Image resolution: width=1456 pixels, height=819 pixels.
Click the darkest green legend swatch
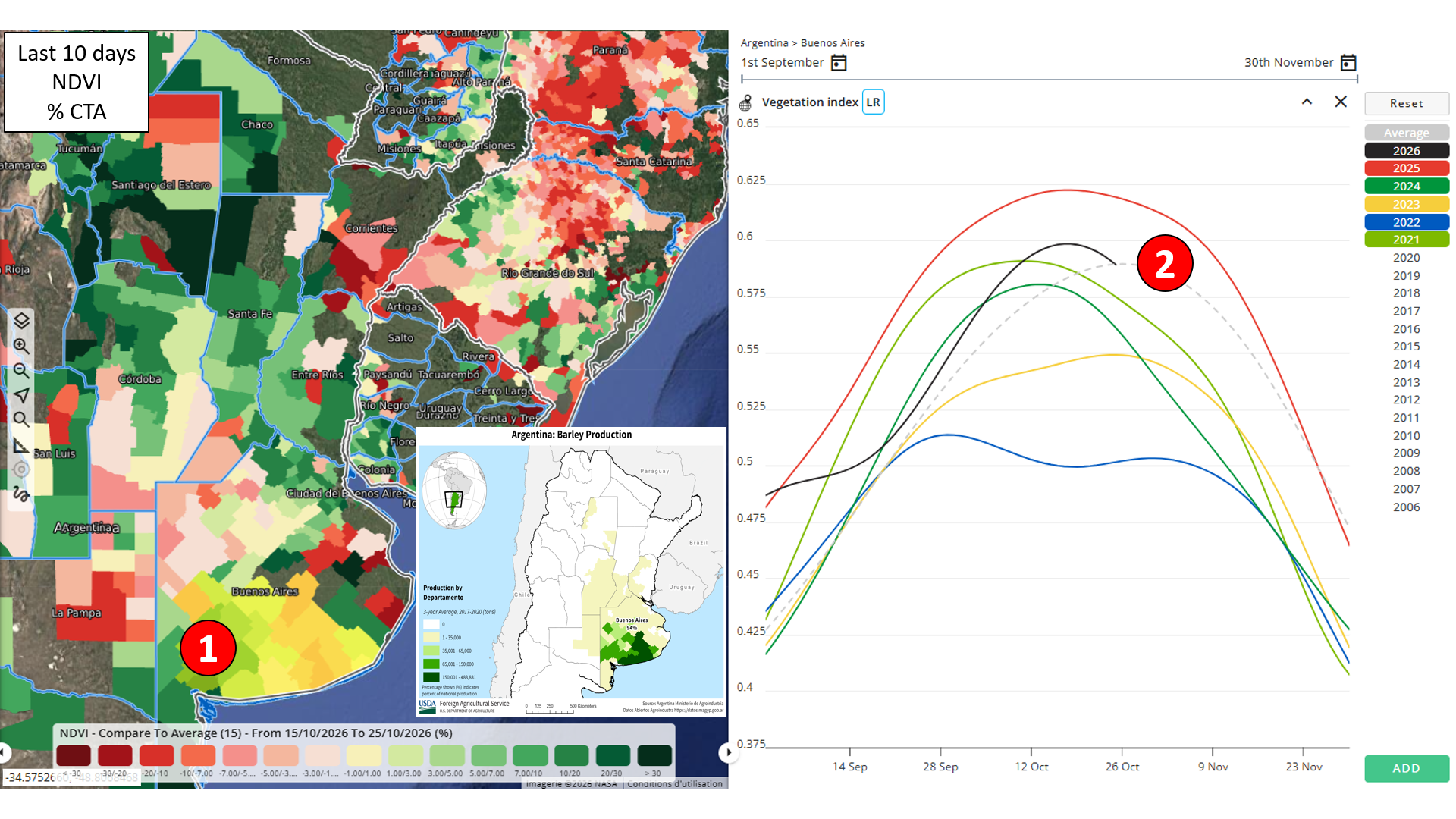click(x=654, y=755)
